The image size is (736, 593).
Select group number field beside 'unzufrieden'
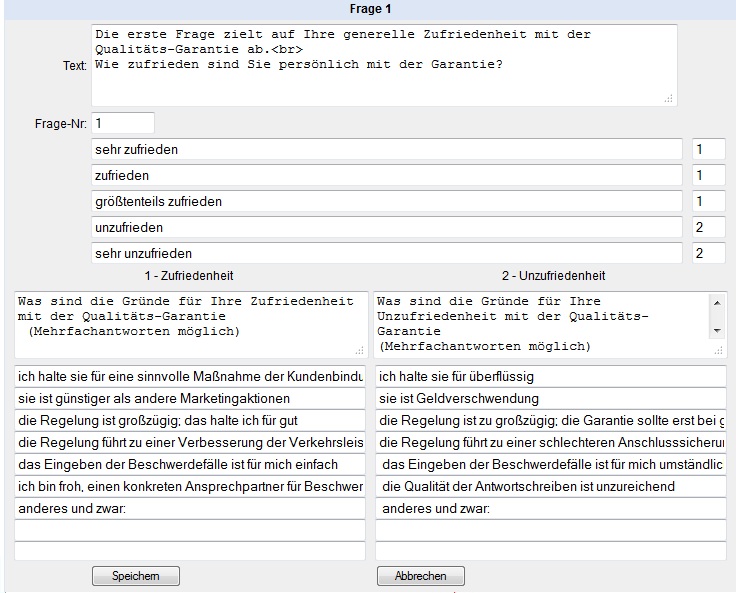(709, 227)
